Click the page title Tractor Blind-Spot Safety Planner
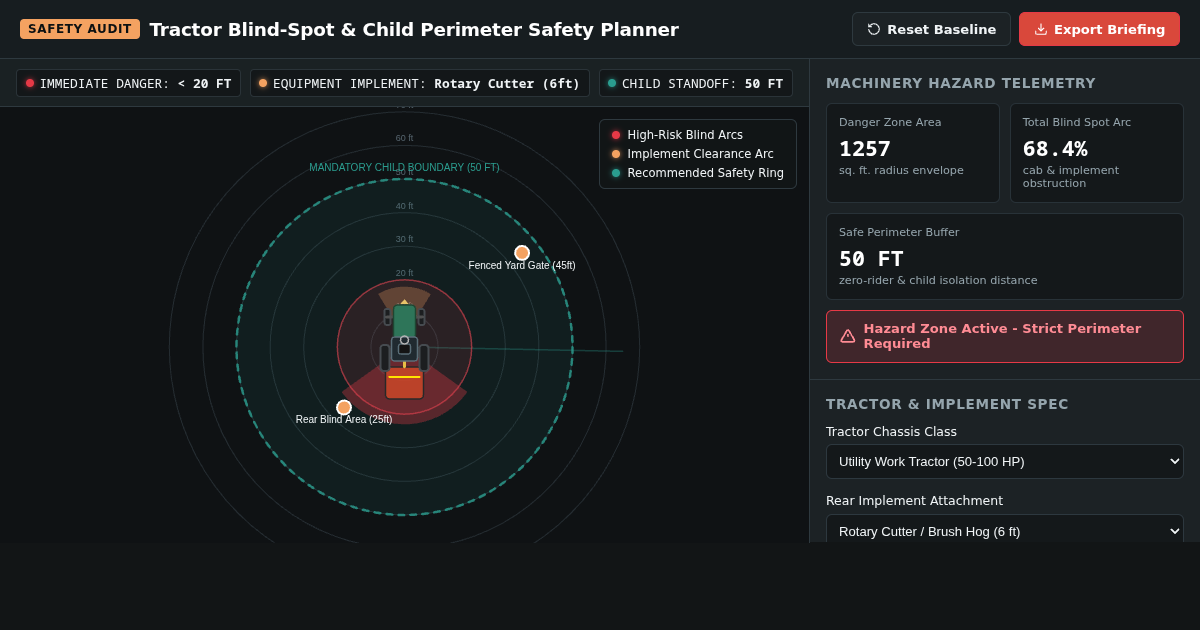Screen dimensions: 1200x630 click(x=414, y=29)
